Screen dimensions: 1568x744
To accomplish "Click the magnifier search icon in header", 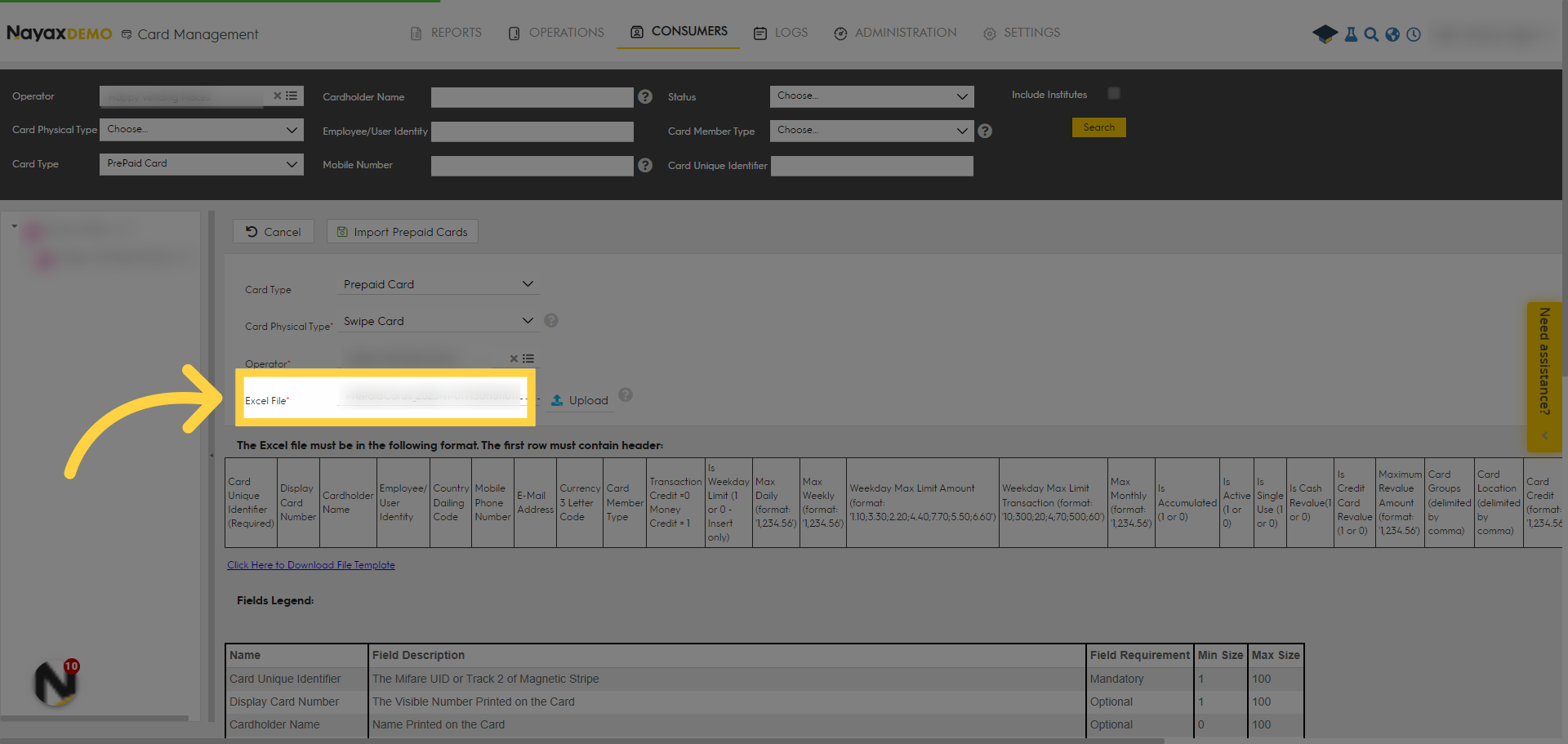I will click(1371, 34).
